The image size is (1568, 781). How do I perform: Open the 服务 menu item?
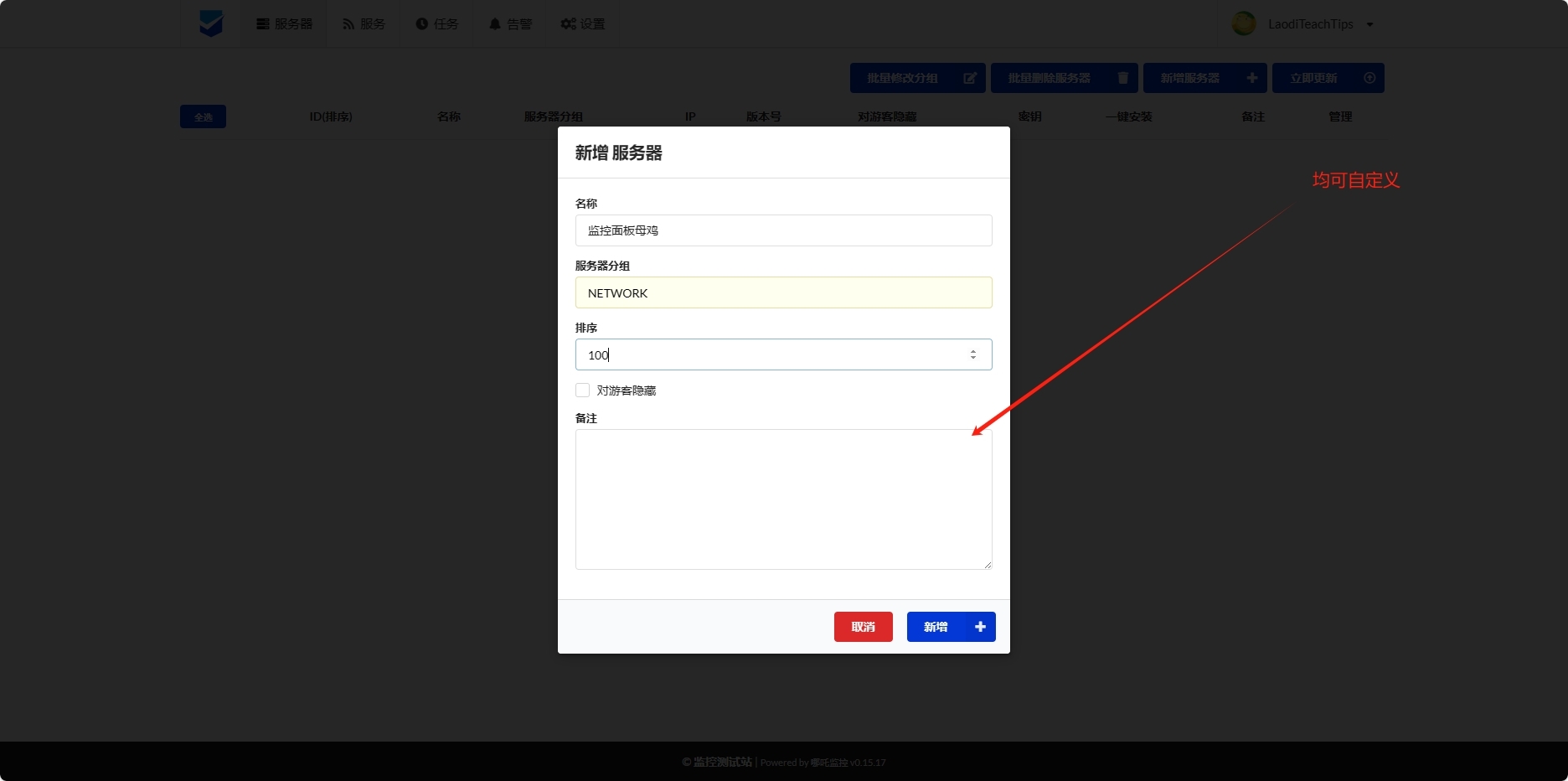364,24
